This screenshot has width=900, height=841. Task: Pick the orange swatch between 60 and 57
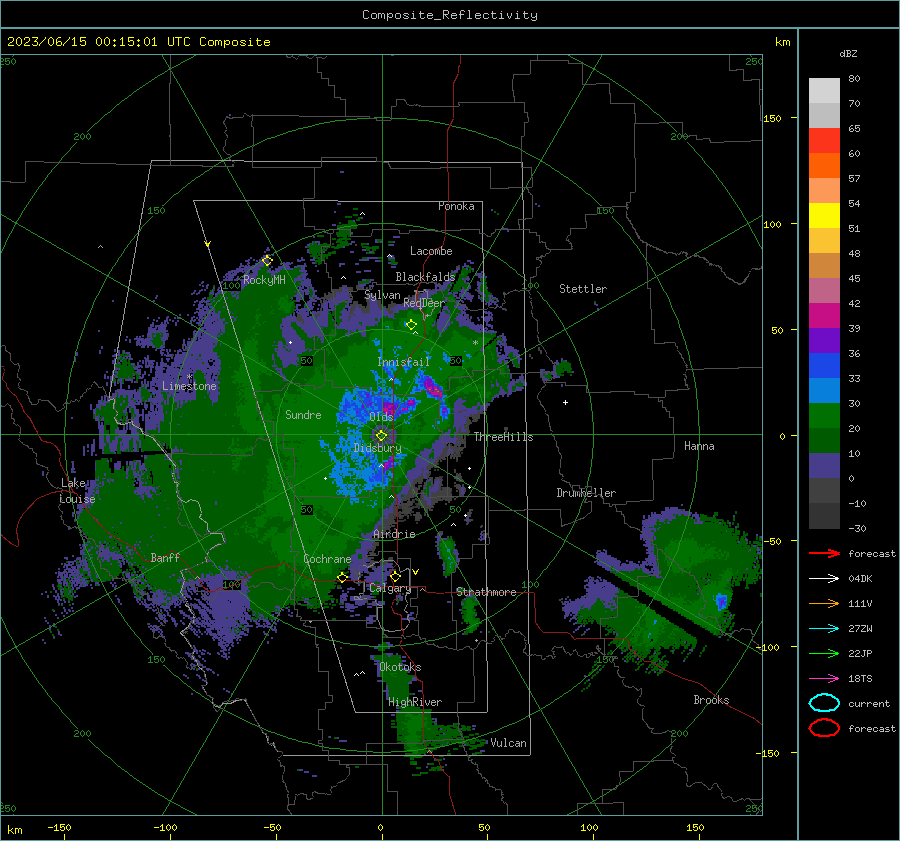pyautogui.click(x=824, y=165)
